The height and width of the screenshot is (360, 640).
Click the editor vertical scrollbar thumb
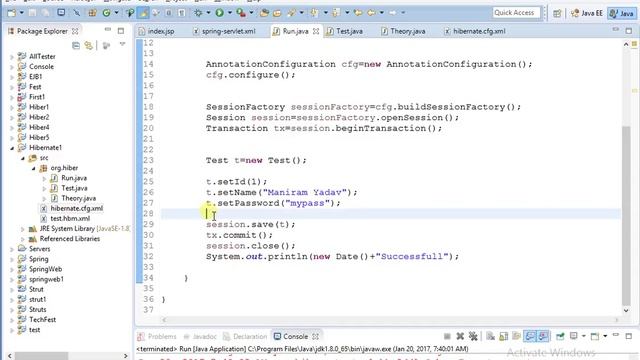point(626,216)
